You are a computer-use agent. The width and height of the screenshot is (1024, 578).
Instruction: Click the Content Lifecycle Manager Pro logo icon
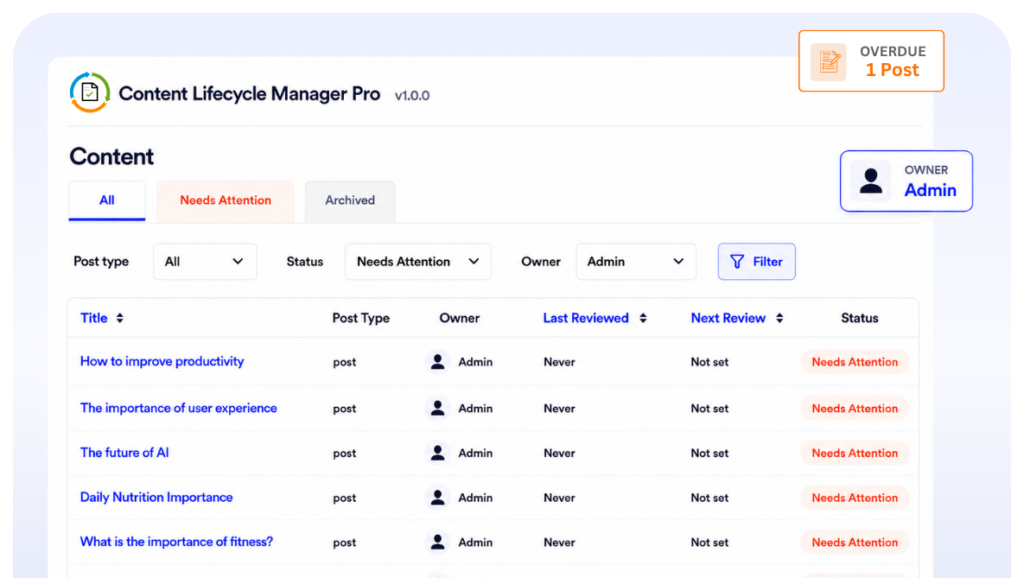coord(89,92)
